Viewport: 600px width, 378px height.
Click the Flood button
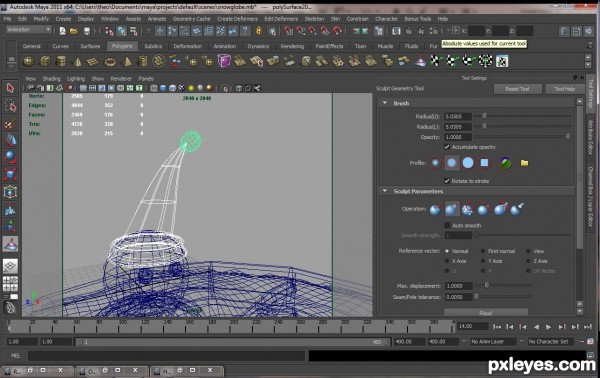(486, 313)
